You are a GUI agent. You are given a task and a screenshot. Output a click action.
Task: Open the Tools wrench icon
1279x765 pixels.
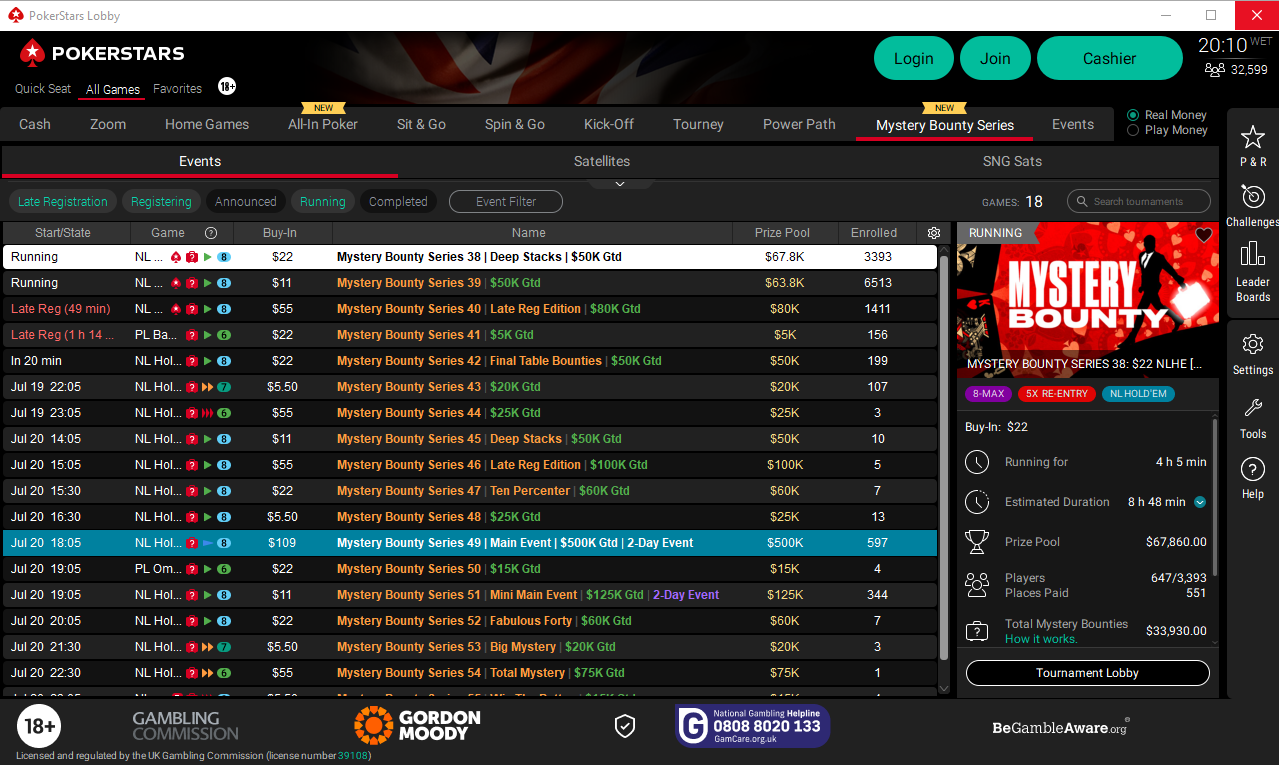pos(1252,408)
